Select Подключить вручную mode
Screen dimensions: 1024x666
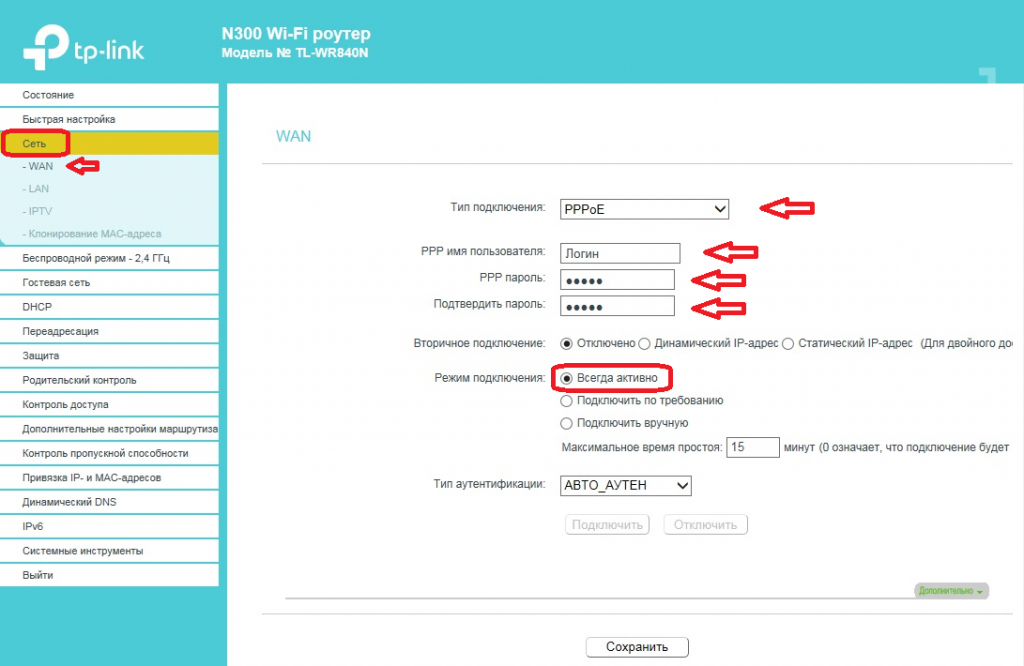pos(566,423)
